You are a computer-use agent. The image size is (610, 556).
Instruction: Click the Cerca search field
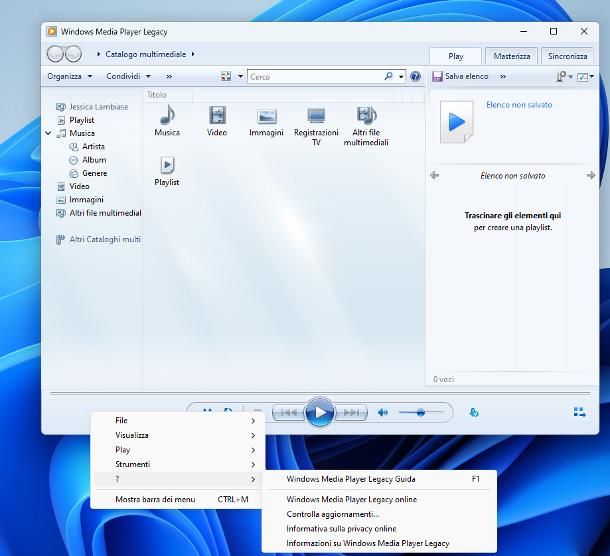(313, 76)
